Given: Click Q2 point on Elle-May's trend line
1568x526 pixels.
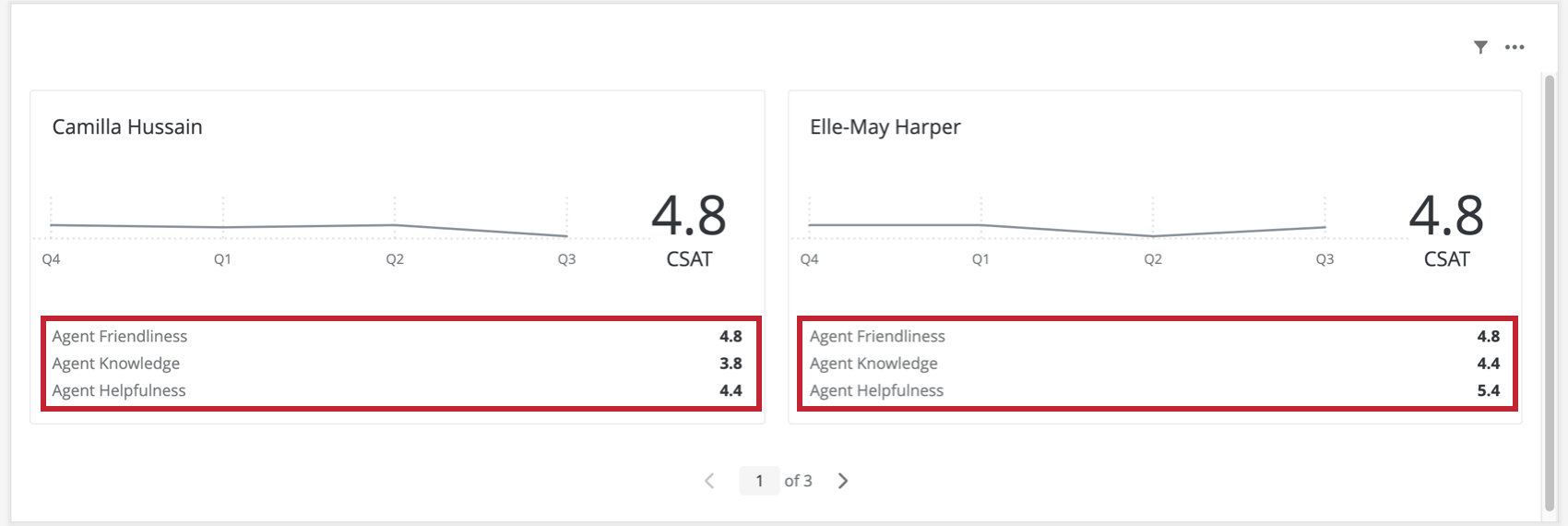Looking at the screenshot, I should pos(1153,236).
